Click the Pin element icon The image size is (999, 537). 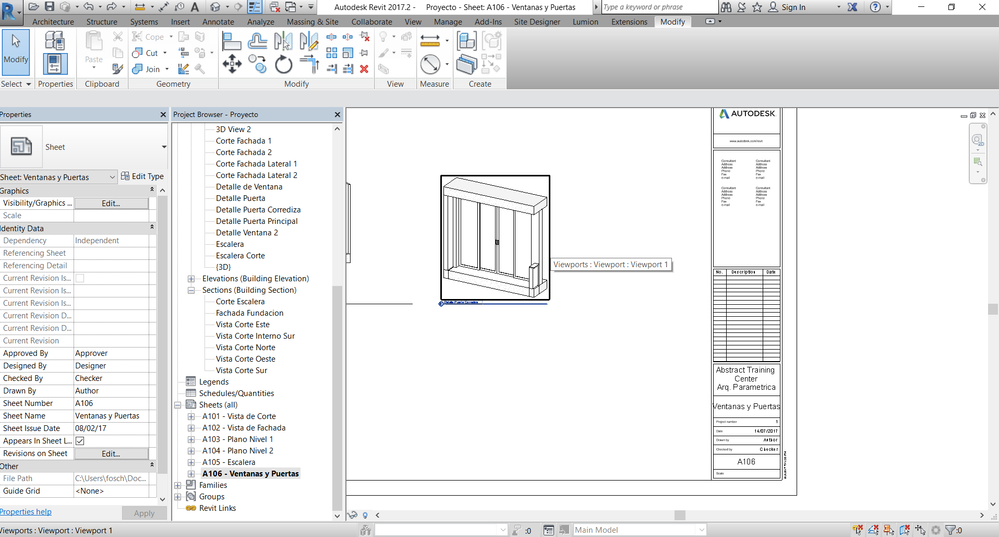pyautogui.click(x=364, y=53)
